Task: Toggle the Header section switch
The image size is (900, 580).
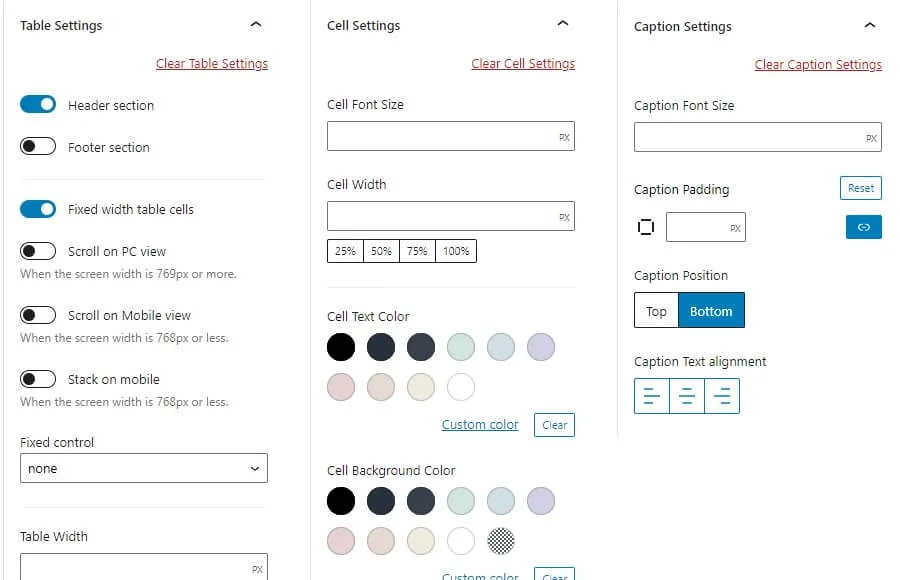Action: click(38, 105)
